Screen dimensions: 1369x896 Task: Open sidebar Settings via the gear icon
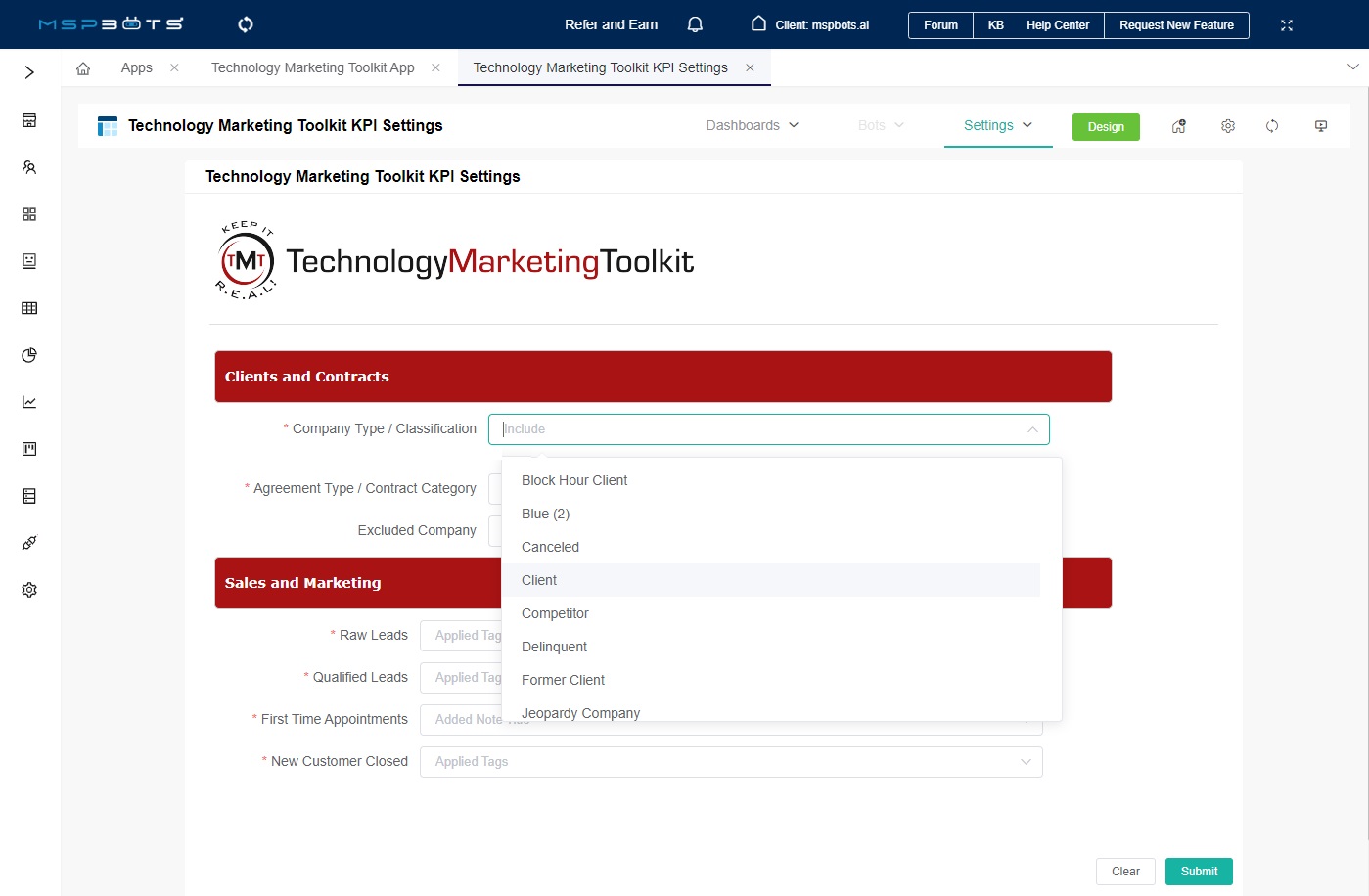[x=28, y=590]
